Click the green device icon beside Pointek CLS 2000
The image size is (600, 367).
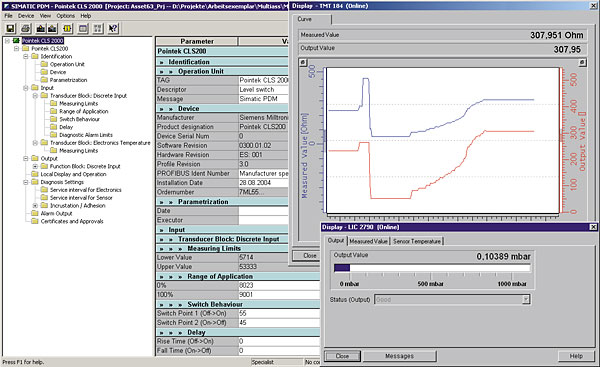(x=16, y=41)
